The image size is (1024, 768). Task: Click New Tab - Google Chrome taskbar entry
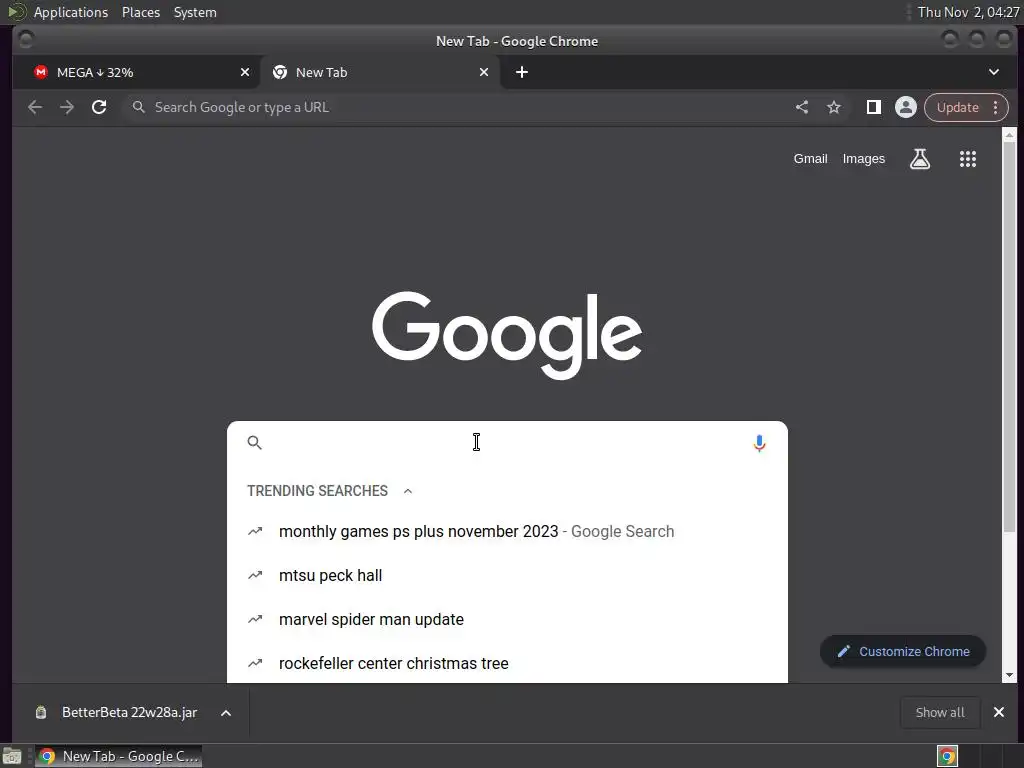click(x=119, y=756)
